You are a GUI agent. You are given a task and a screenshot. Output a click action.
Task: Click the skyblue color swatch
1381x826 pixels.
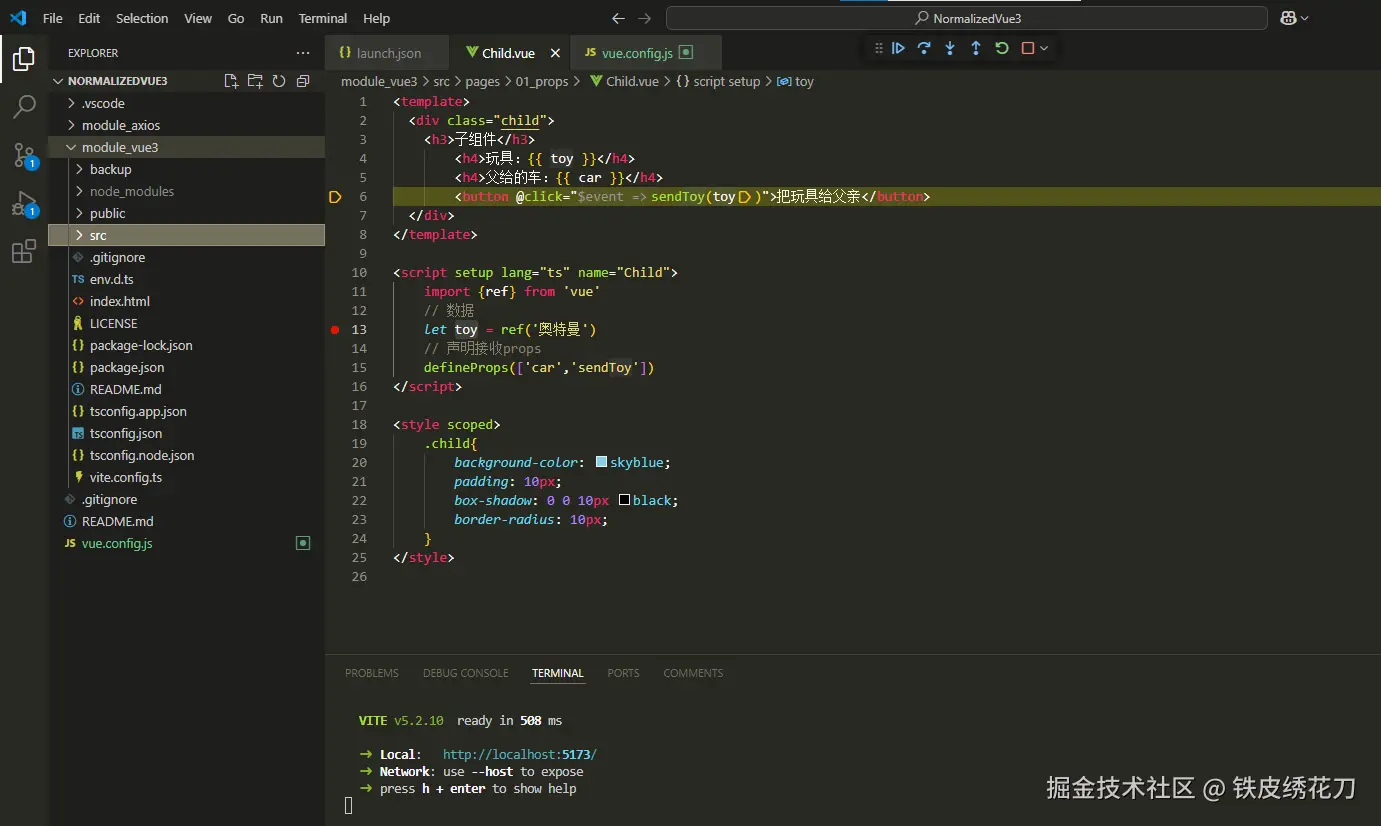601,462
